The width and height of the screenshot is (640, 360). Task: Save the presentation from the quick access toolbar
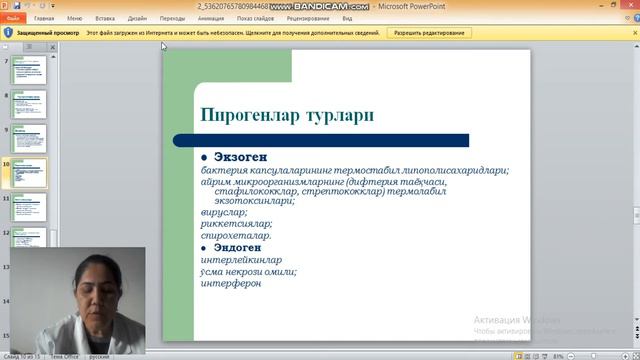click(x=17, y=6)
